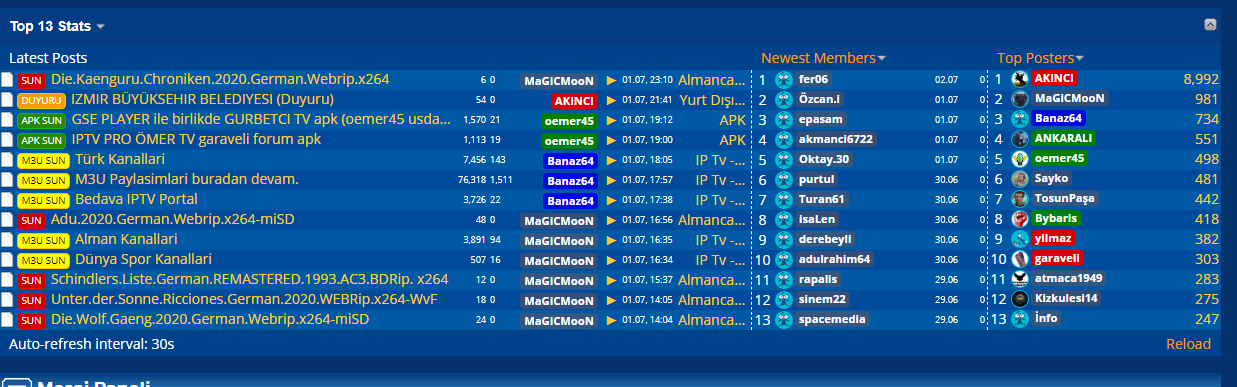Click Sayko's avatar in Top Posters
This screenshot has height=387, width=1237.
click(1019, 179)
